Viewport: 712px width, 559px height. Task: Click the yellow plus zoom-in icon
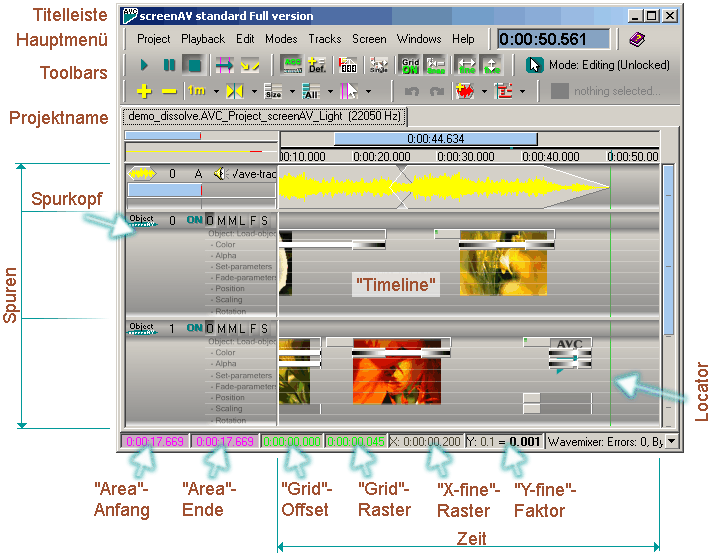pos(144,91)
